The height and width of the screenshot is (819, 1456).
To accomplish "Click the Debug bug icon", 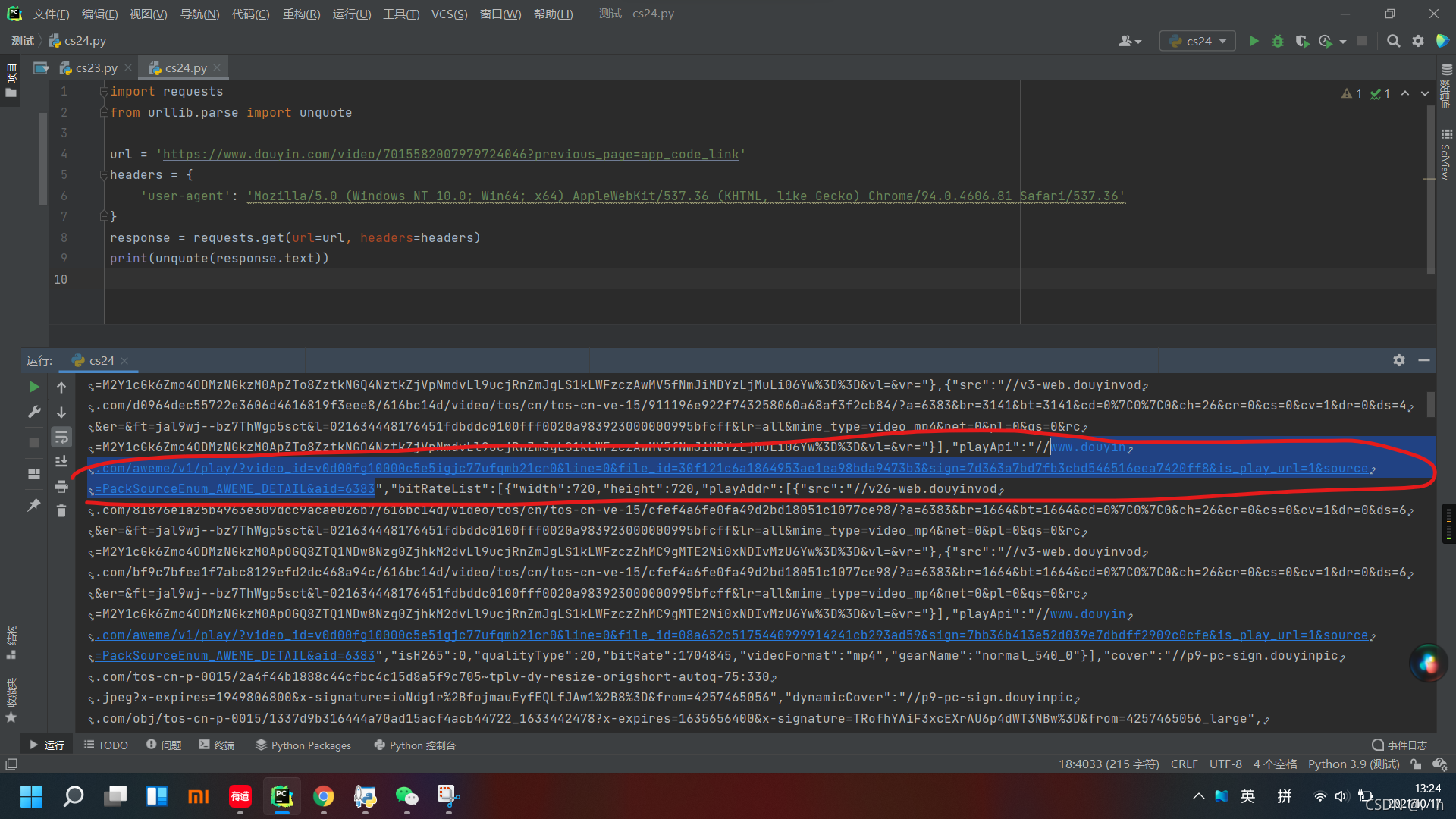I will (1278, 41).
